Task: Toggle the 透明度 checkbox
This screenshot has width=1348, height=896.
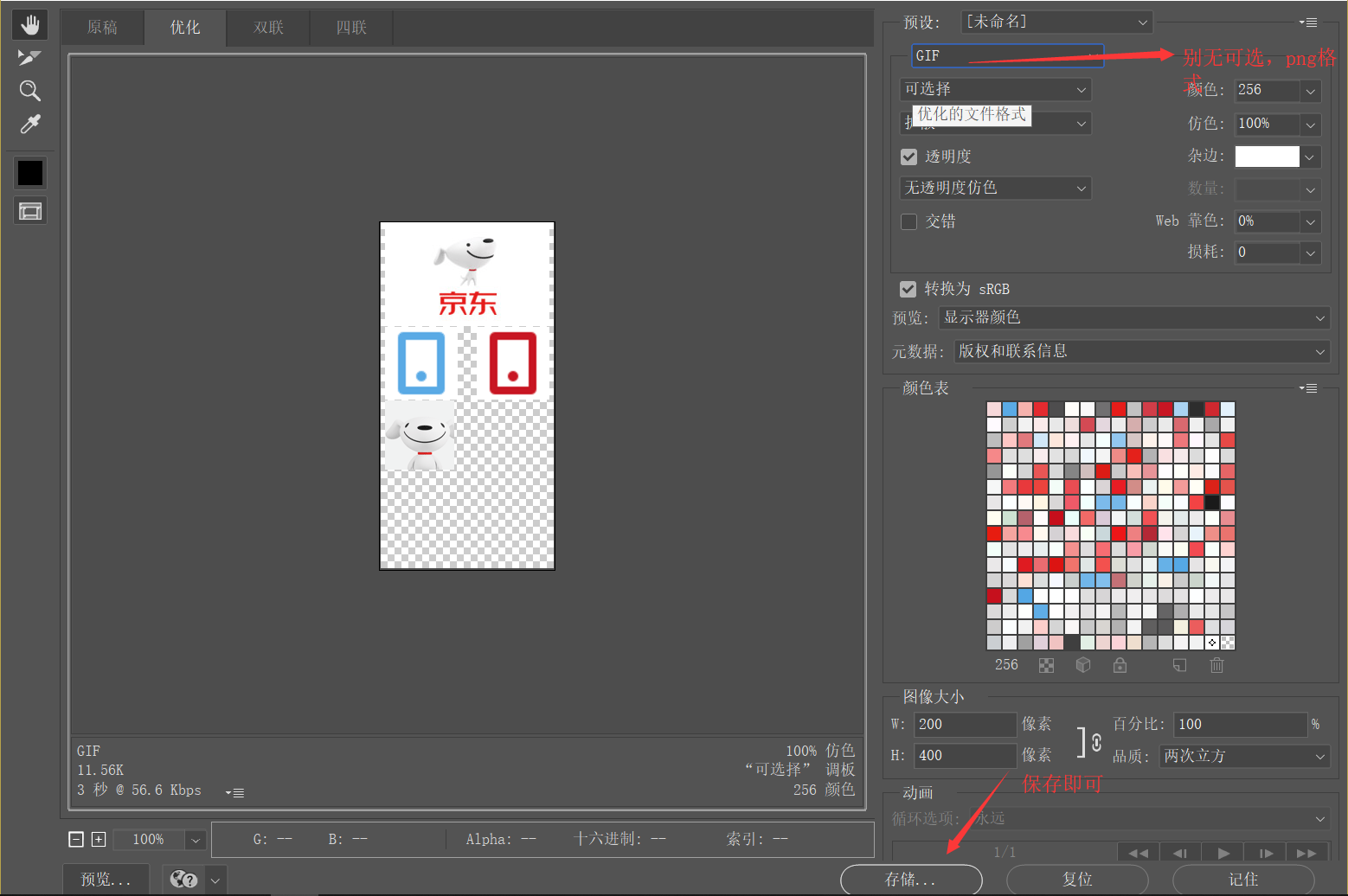Action: click(x=908, y=157)
